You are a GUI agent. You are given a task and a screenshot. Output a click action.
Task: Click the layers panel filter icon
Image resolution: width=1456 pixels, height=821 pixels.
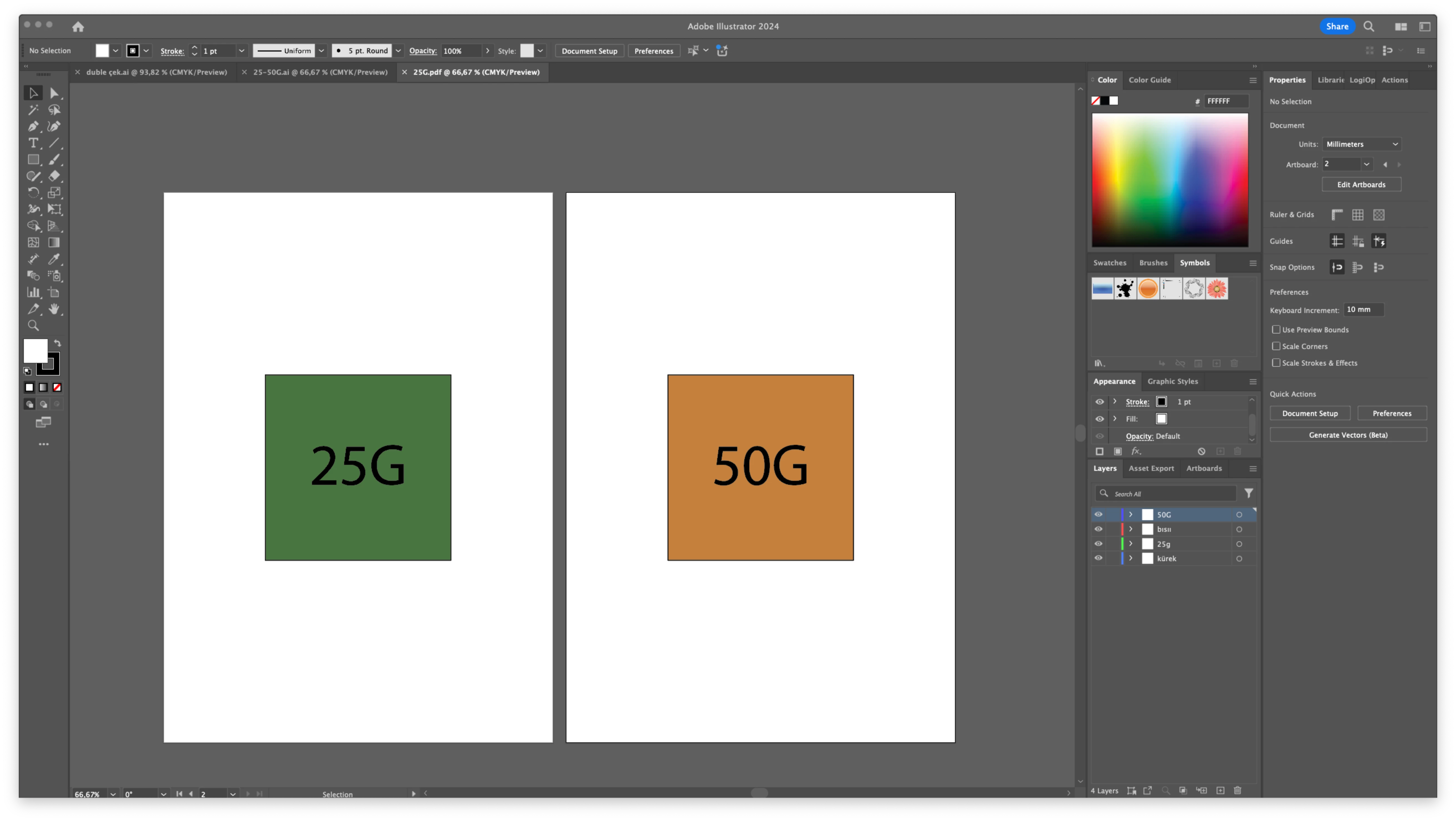(x=1248, y=493)
